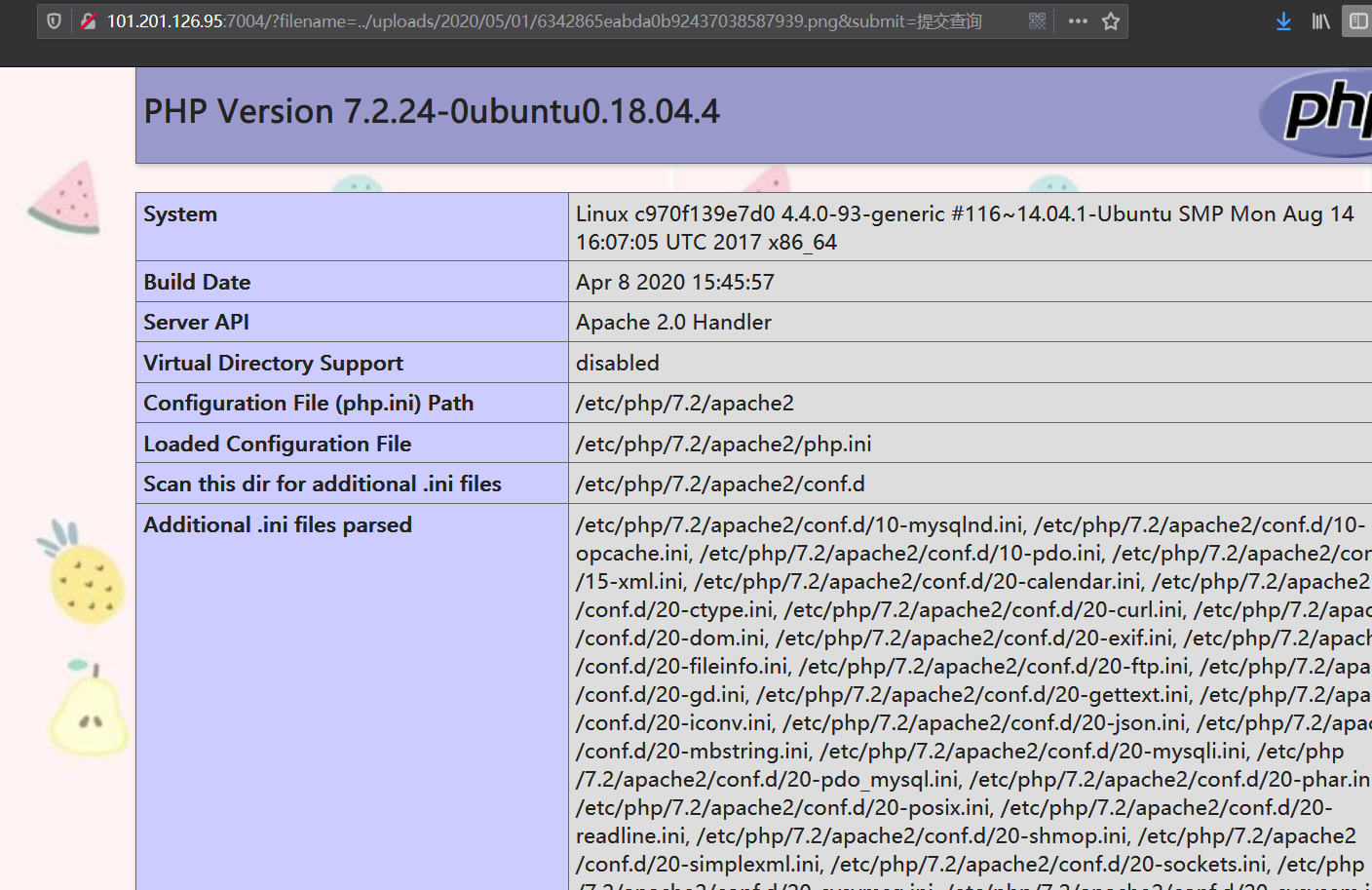
Task: Click the System row label
Action: (x=180, y=214)
